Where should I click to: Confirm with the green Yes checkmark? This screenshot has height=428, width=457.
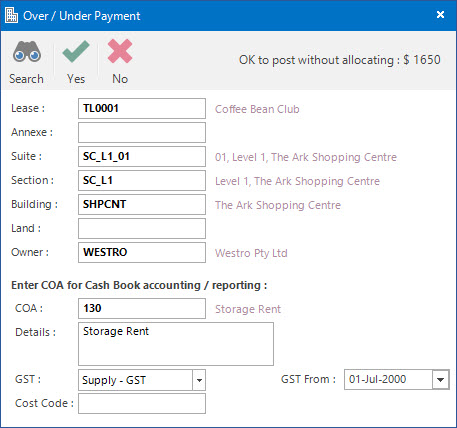76,52
